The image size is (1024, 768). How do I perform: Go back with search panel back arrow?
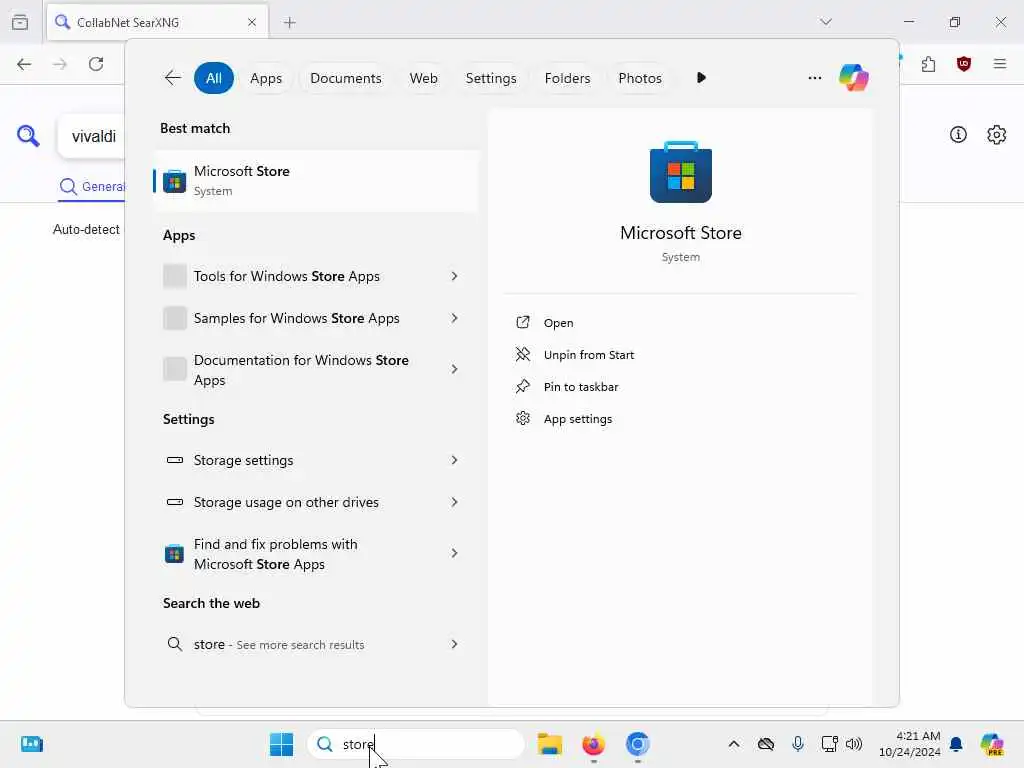click(172, 78)
